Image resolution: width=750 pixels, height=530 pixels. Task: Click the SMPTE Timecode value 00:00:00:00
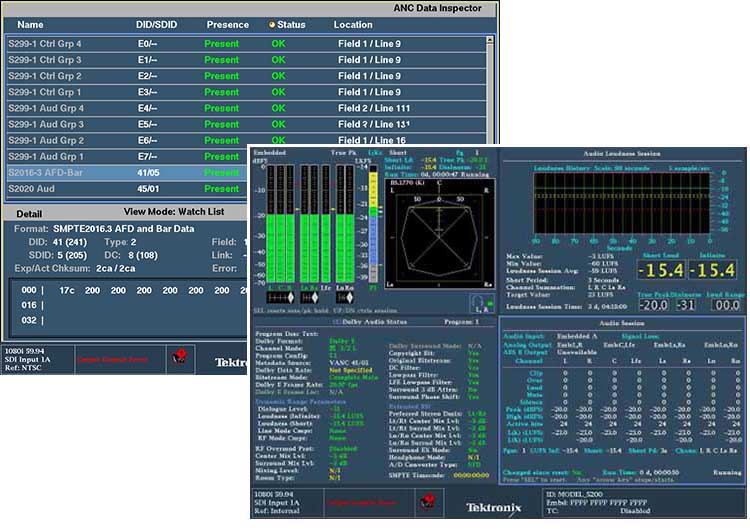tap(472, 475)
